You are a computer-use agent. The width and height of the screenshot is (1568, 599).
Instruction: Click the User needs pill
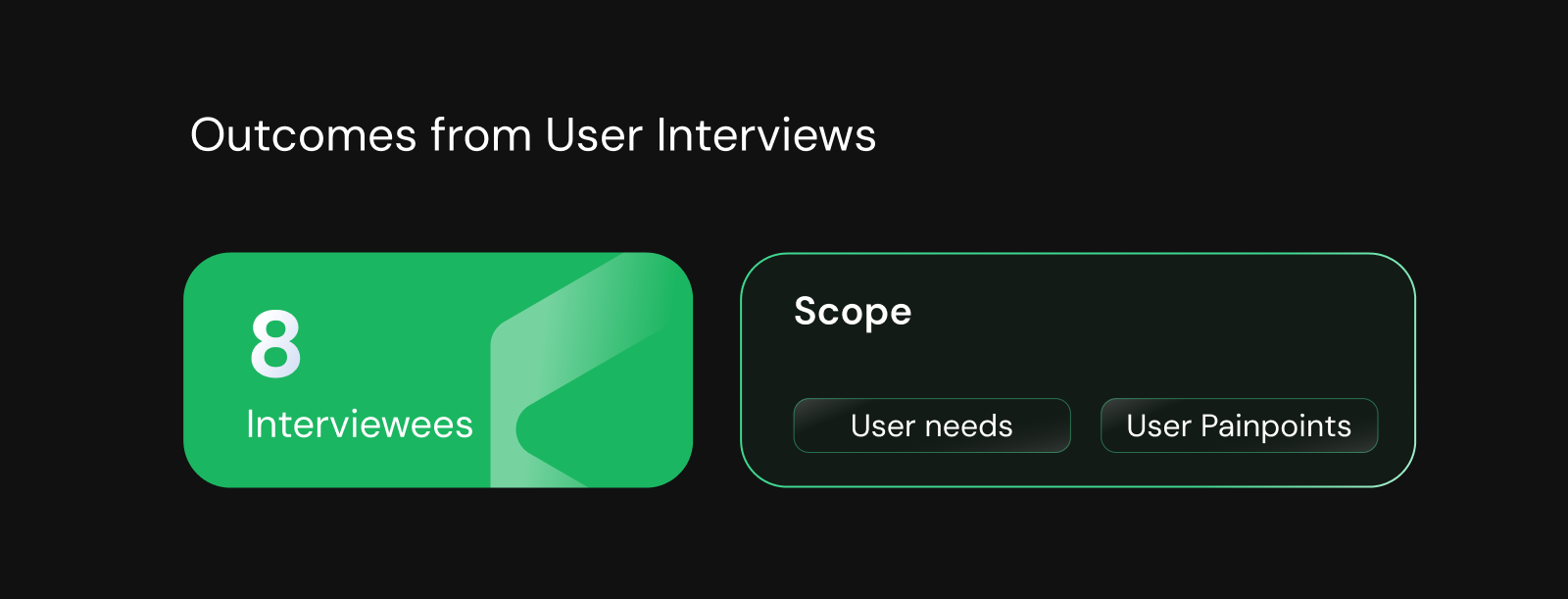[x=931, y=425]
